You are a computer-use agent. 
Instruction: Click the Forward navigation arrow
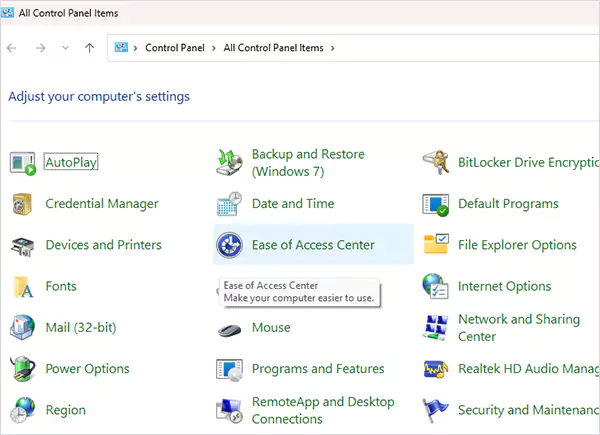40,48
